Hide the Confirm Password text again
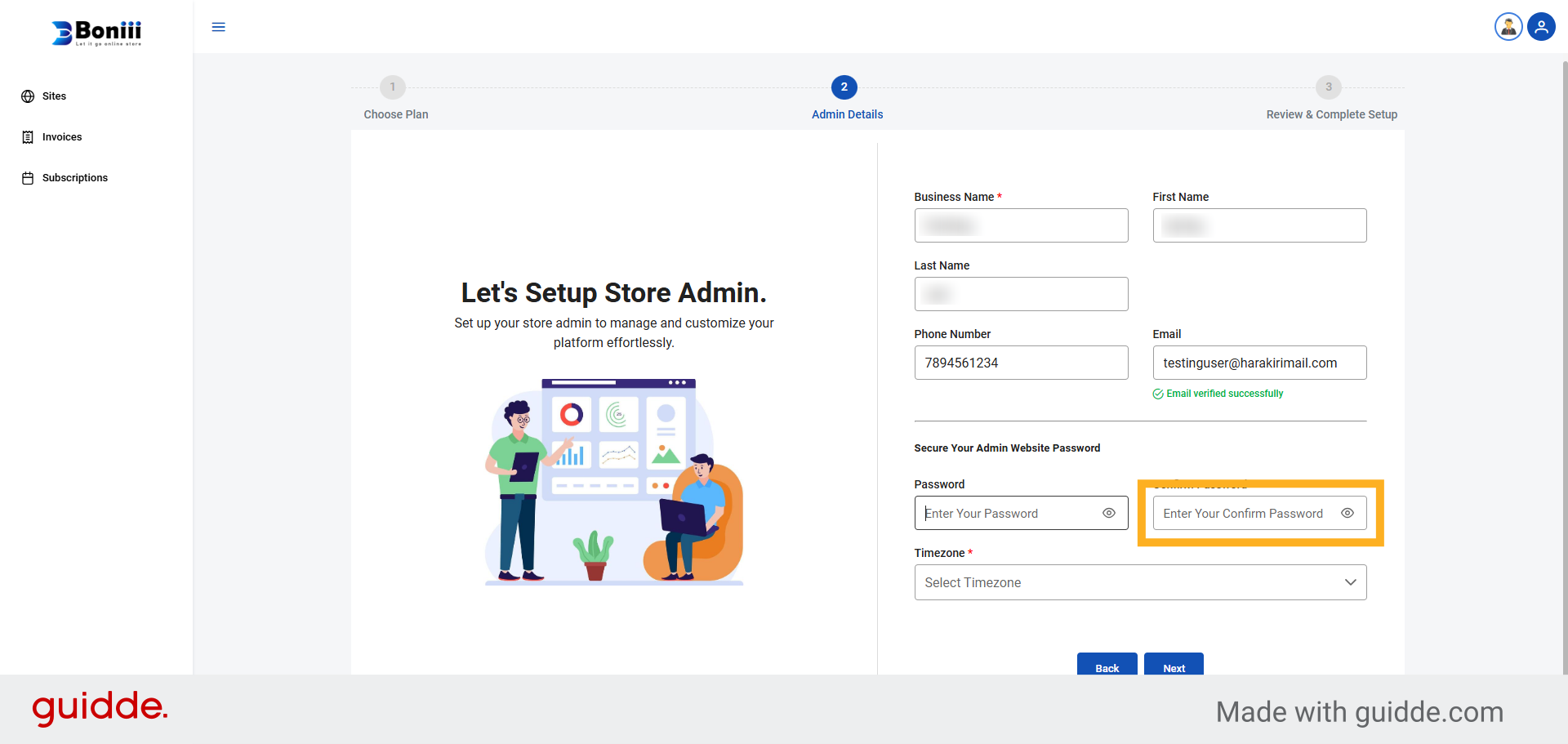Image resolution: width=1568 pixels, height=744 pixels. click(1347, 513)
